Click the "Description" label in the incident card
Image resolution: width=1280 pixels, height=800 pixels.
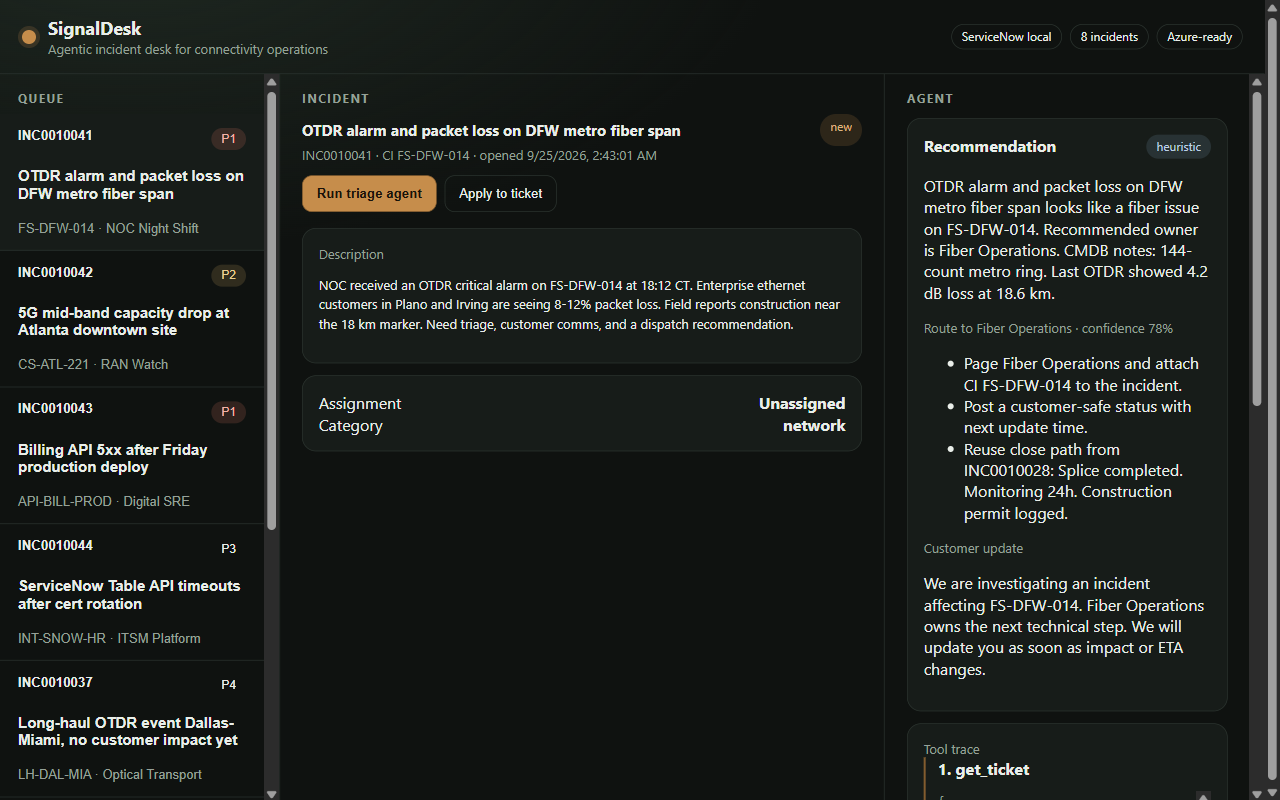[351, 255]
